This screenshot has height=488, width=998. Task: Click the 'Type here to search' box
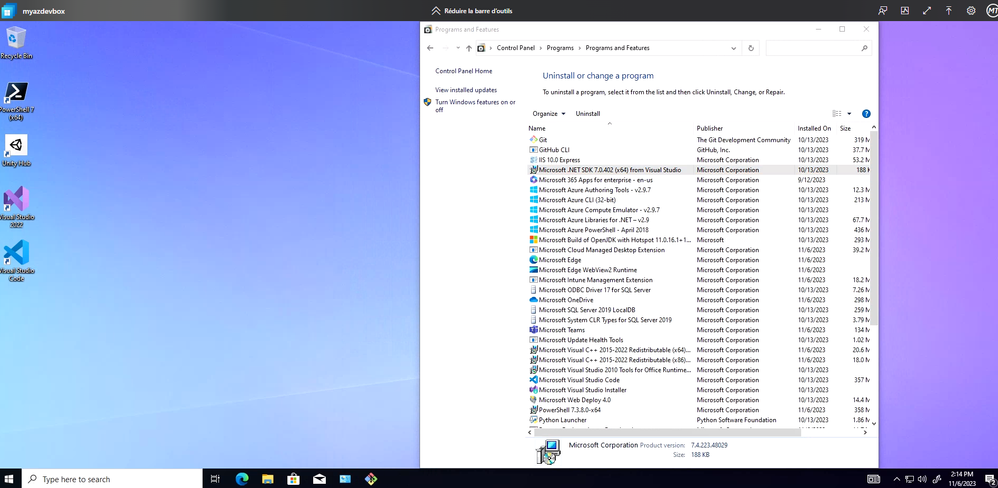(x=113, y=478)
